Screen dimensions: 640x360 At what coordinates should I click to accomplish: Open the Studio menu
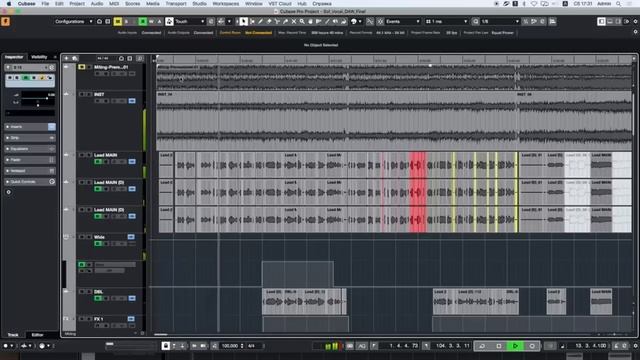pyautogui.click(x=200, y=4)
